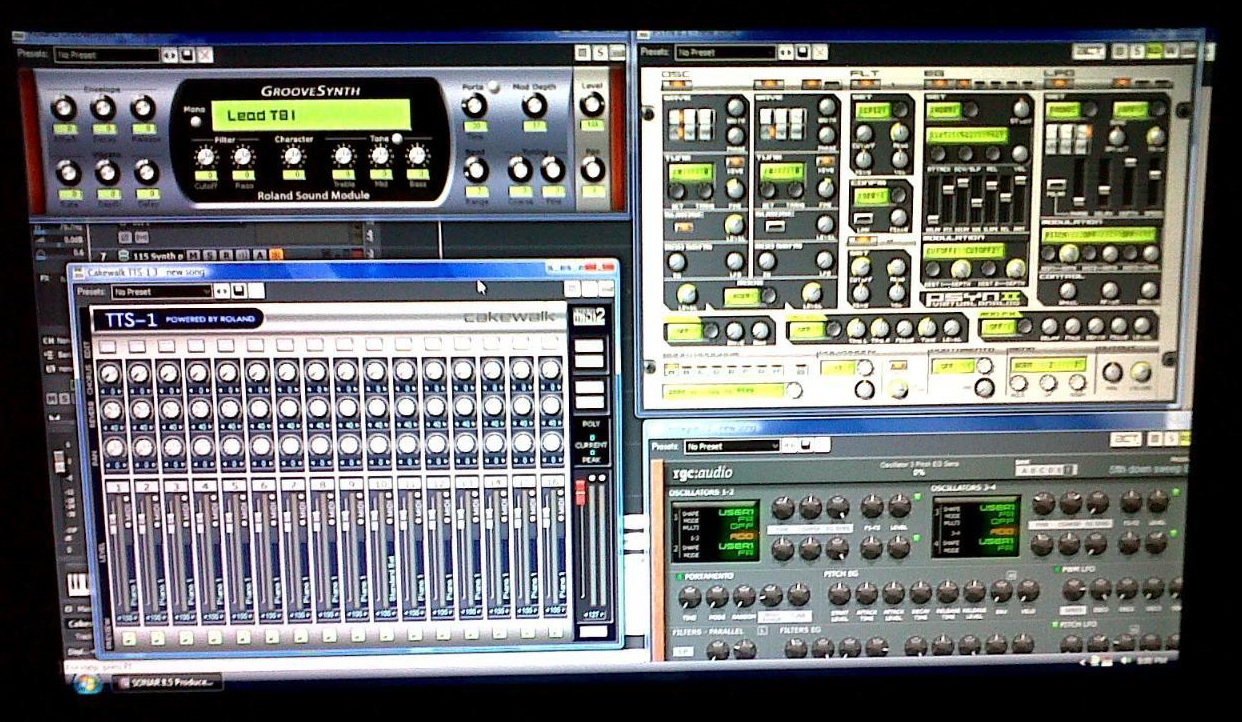1242x722 pixels.
Task: Click GrooveSynth previous/next preset arrows icon
Action: point(169,55)
